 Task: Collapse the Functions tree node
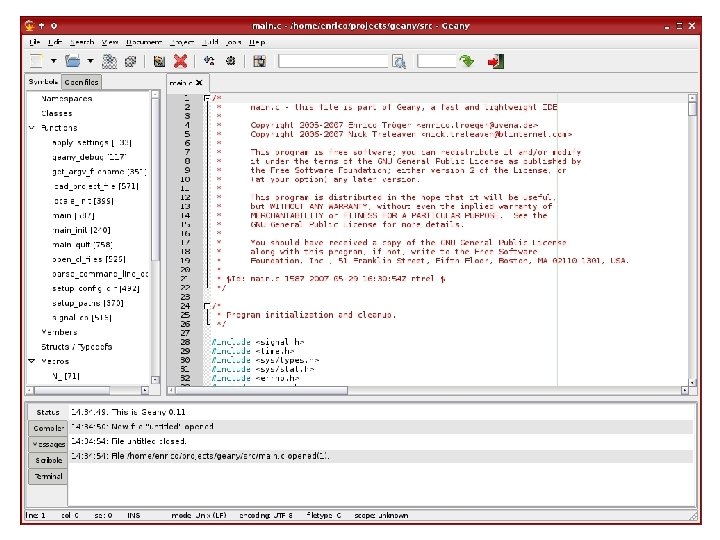click(x=32, y=128)
